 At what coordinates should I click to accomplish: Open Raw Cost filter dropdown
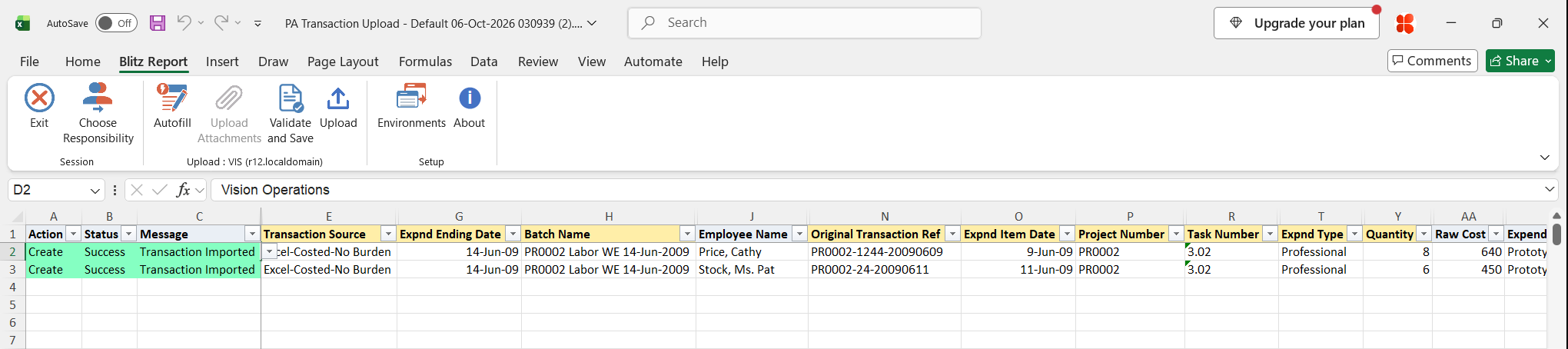click(x=1497, y=234)
